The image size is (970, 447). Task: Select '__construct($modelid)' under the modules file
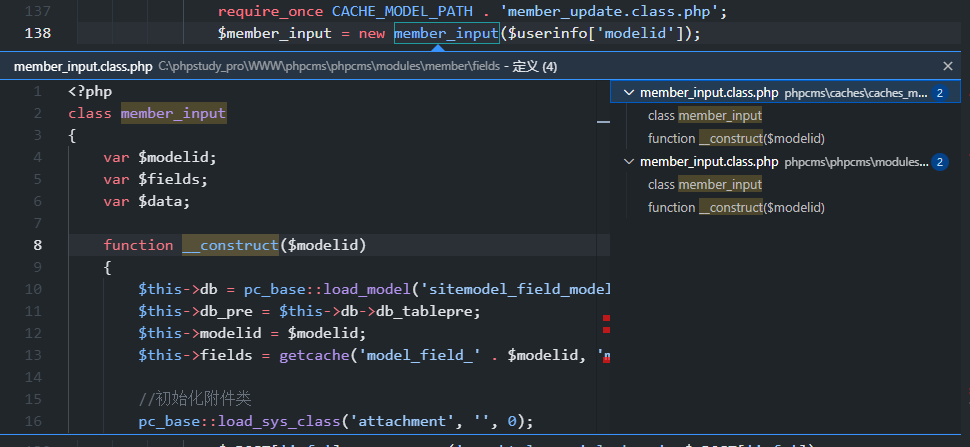736,208
